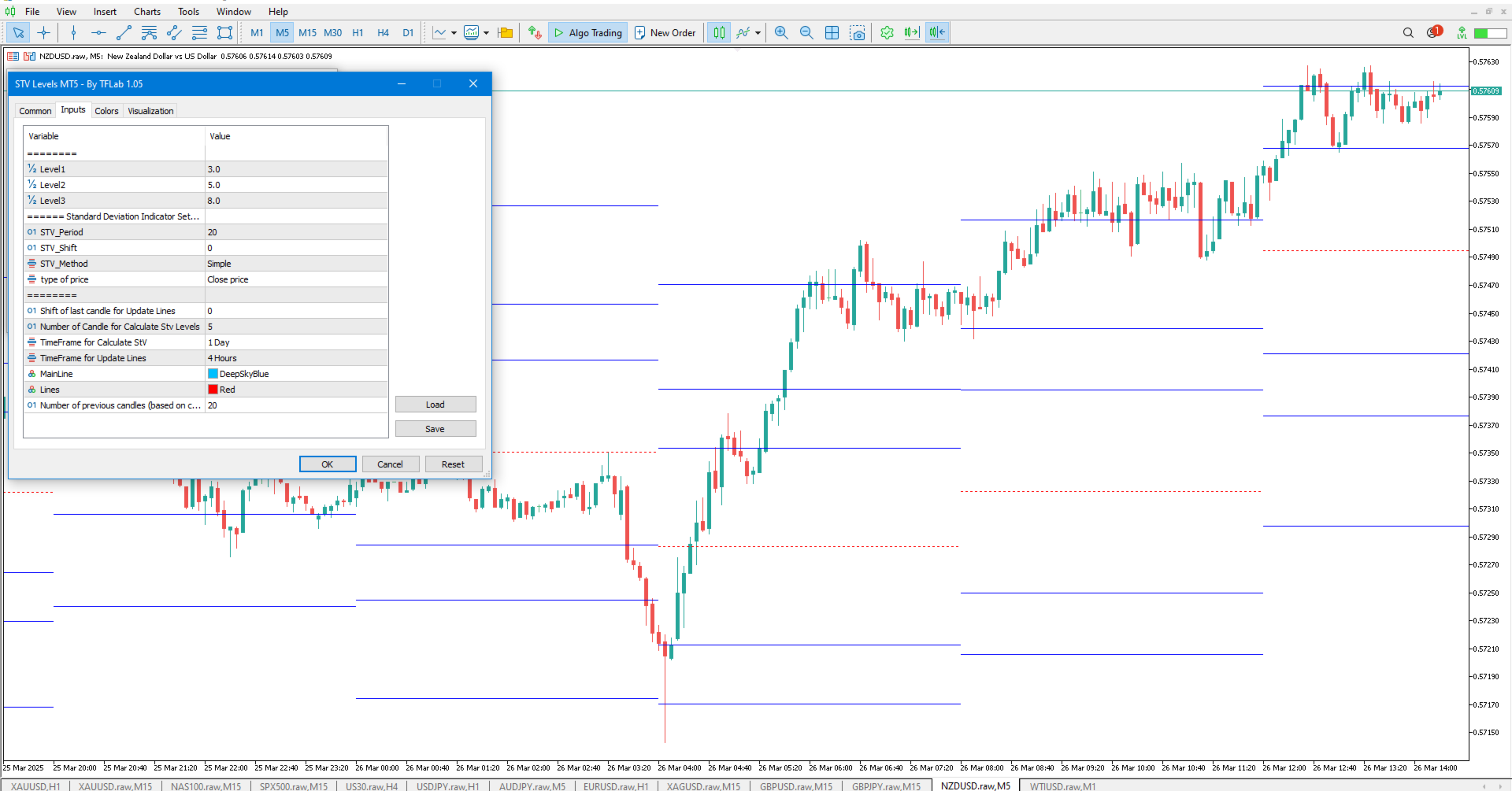1512x791 pixels.
Task: Open the Charts menu
Action: click(146, 11)
